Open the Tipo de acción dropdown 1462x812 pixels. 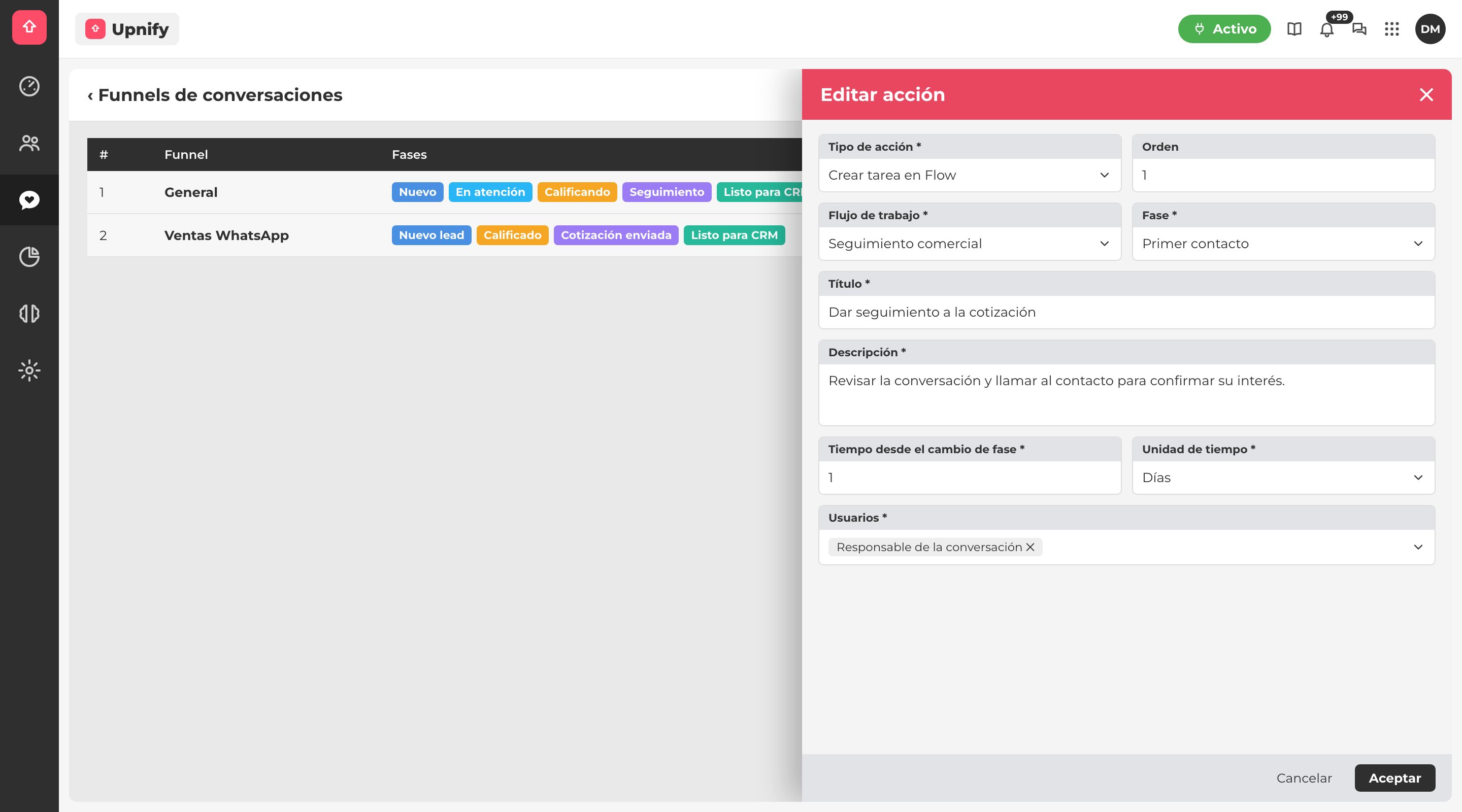[970, 175]
